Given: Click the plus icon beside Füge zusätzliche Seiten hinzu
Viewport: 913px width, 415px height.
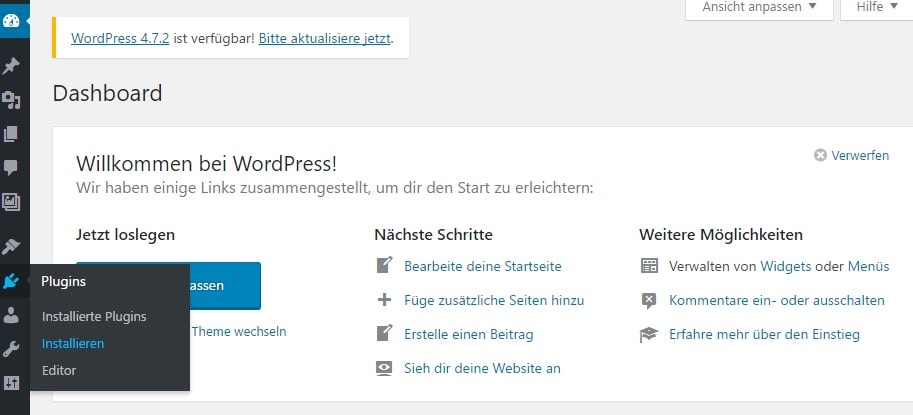Looking at the screenshot, I should [384, 300].
